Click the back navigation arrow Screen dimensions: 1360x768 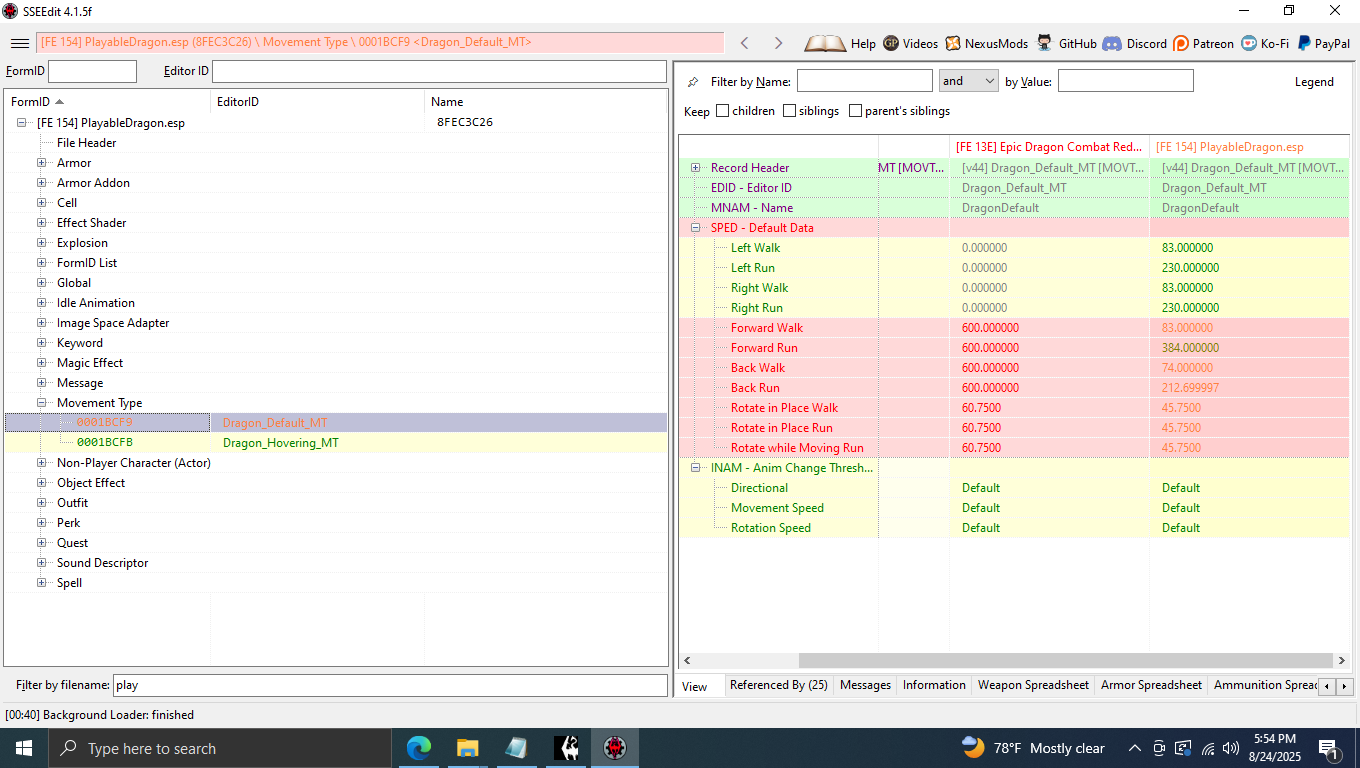[x=744, y=43]
